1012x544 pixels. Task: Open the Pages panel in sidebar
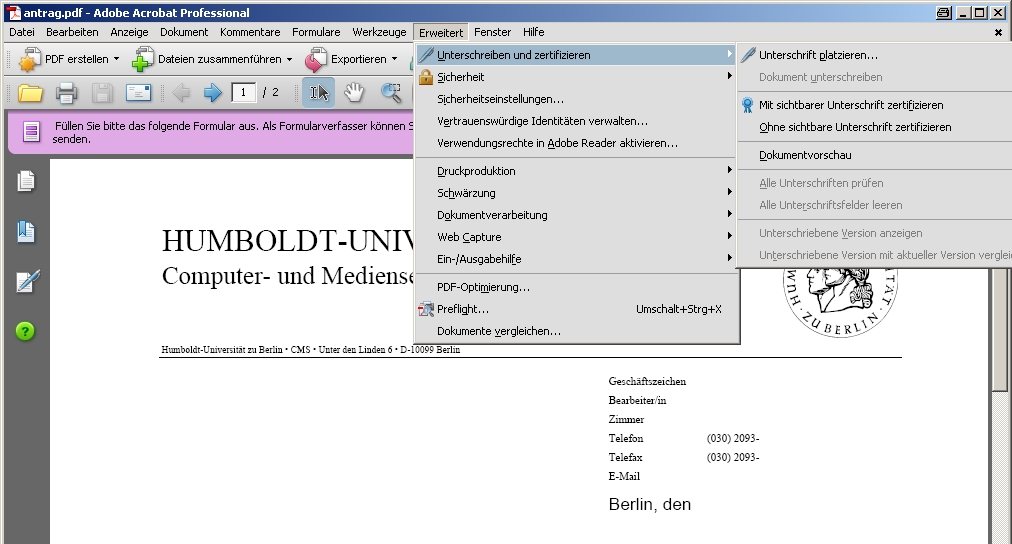26,182
